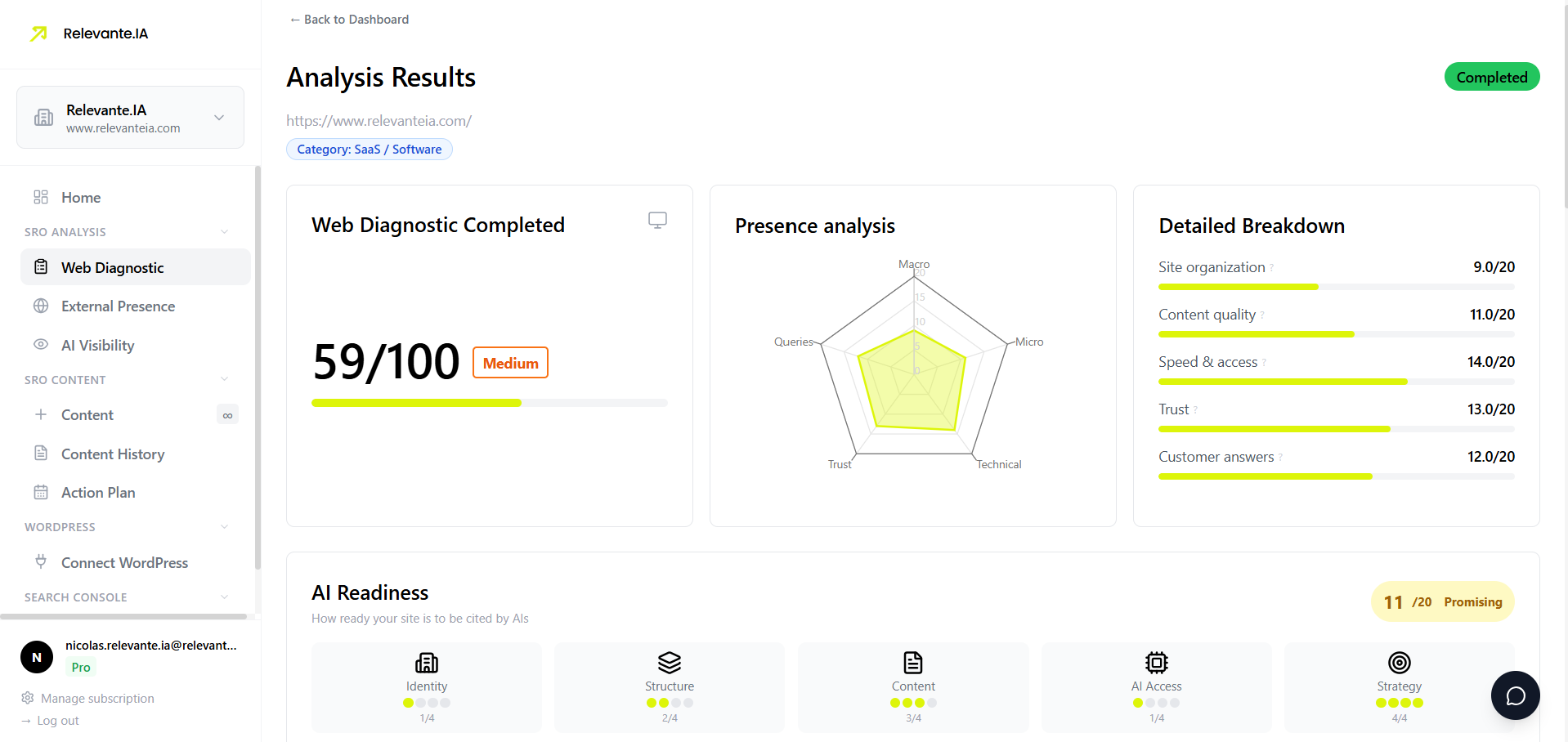Image resolution: width=1568 pixels, height=742 pixels.
Task: Open Web Diagnostic via its clipboard icon
Action: pyautogui.click(x=40, y=266)
